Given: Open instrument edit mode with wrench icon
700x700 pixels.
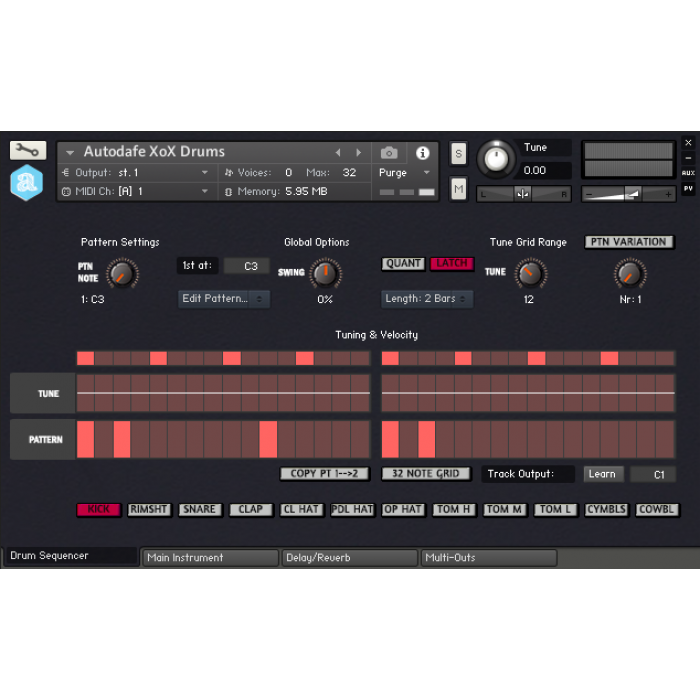Looking at the screenshot, I should 28,150.
